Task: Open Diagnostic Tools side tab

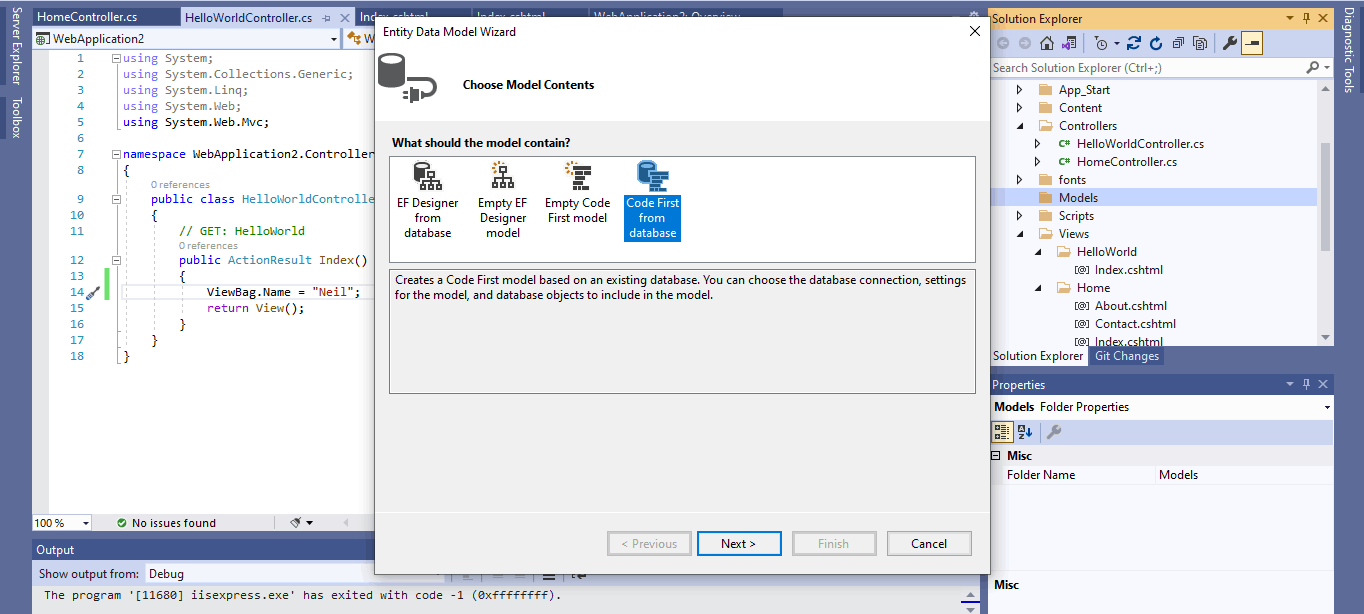Action: pos(1348,49)
